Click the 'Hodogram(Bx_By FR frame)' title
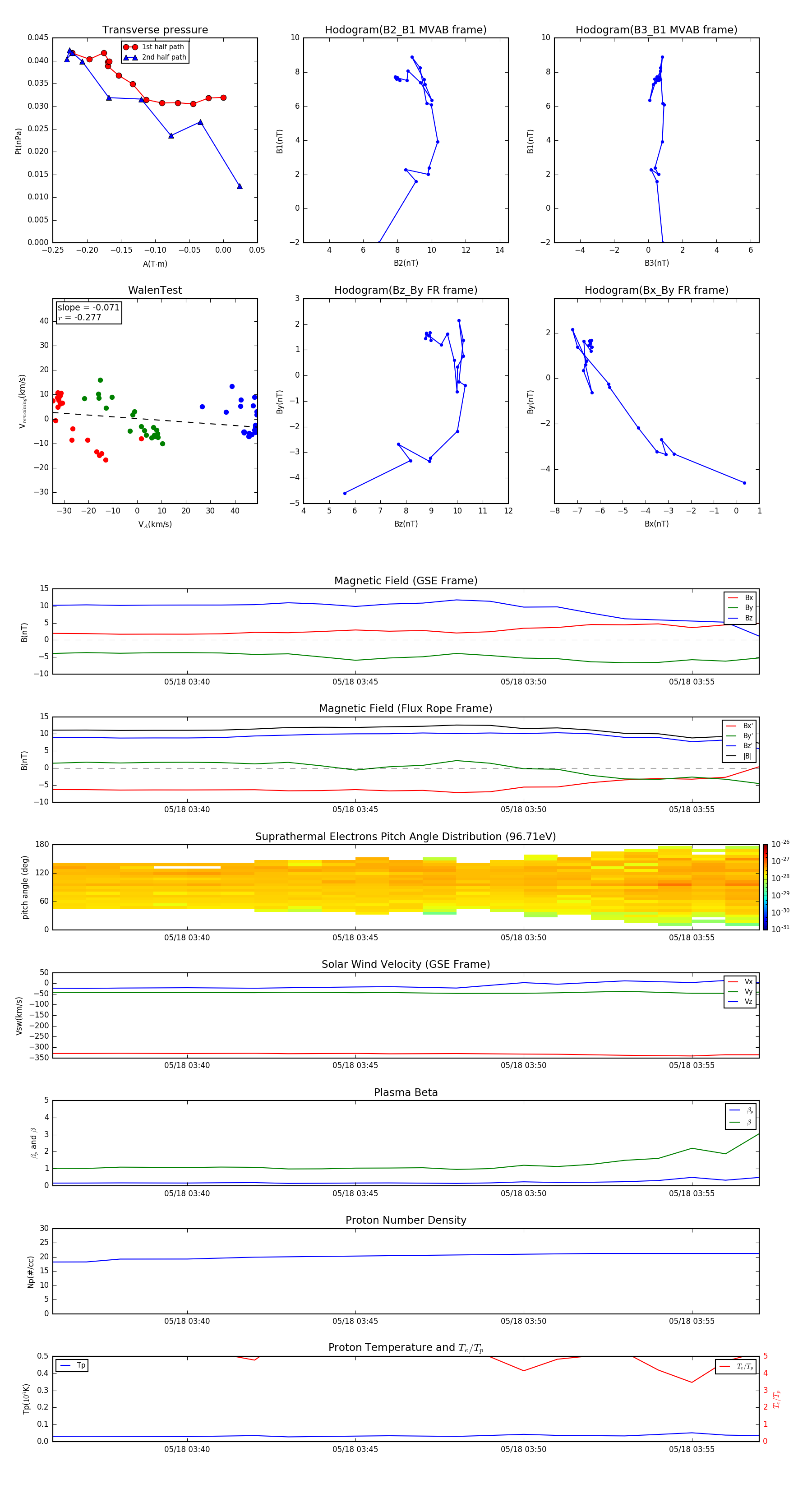812x1489 pixels. click(x=656, y=290)
